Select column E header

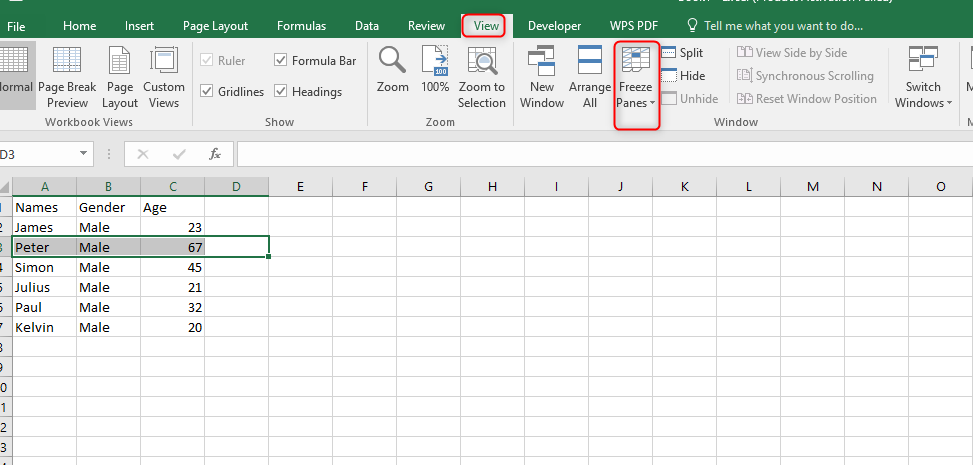tap(300, 186)
